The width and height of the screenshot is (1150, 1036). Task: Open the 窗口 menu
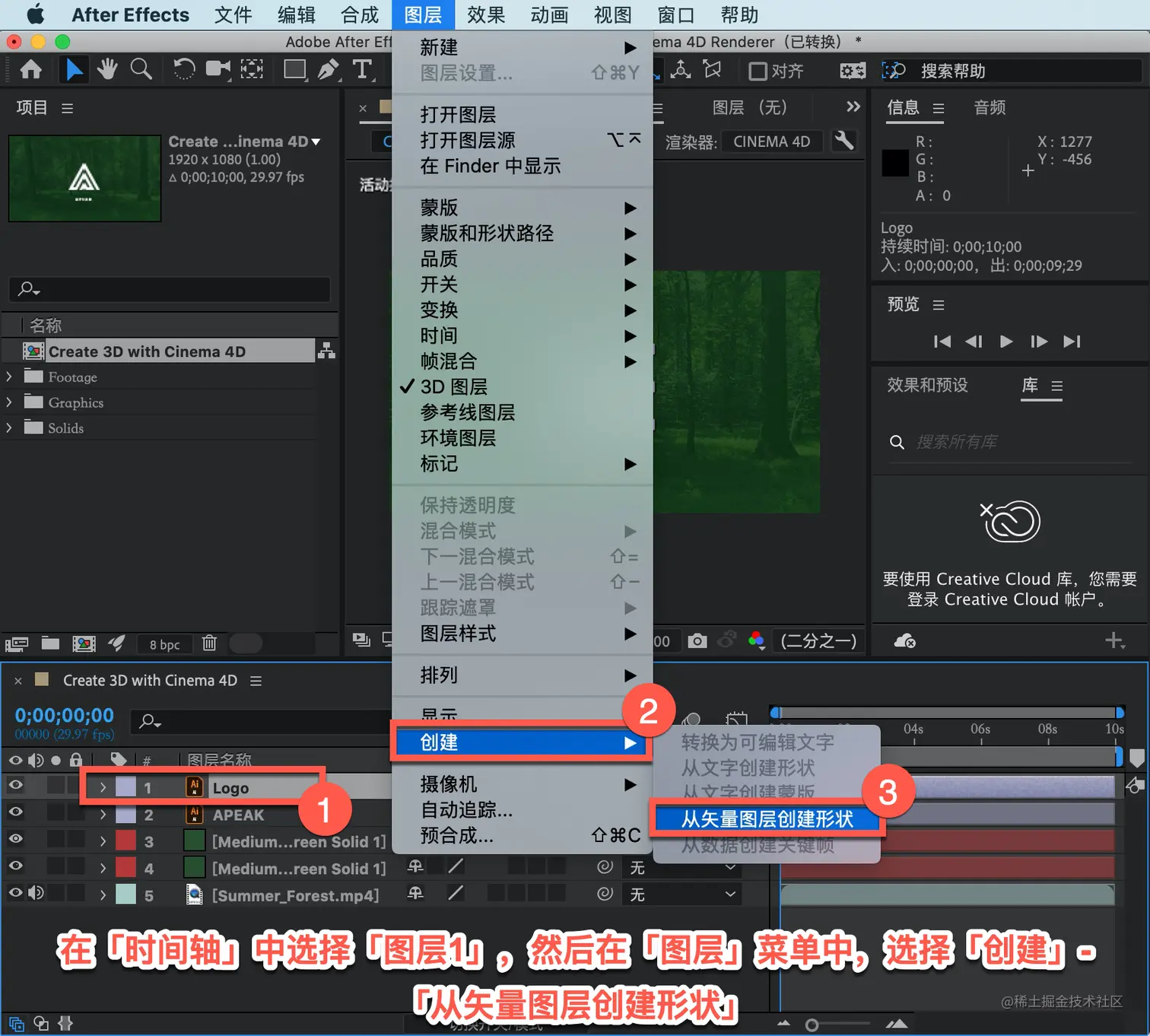pyautogui.click(x=676, y=15)
